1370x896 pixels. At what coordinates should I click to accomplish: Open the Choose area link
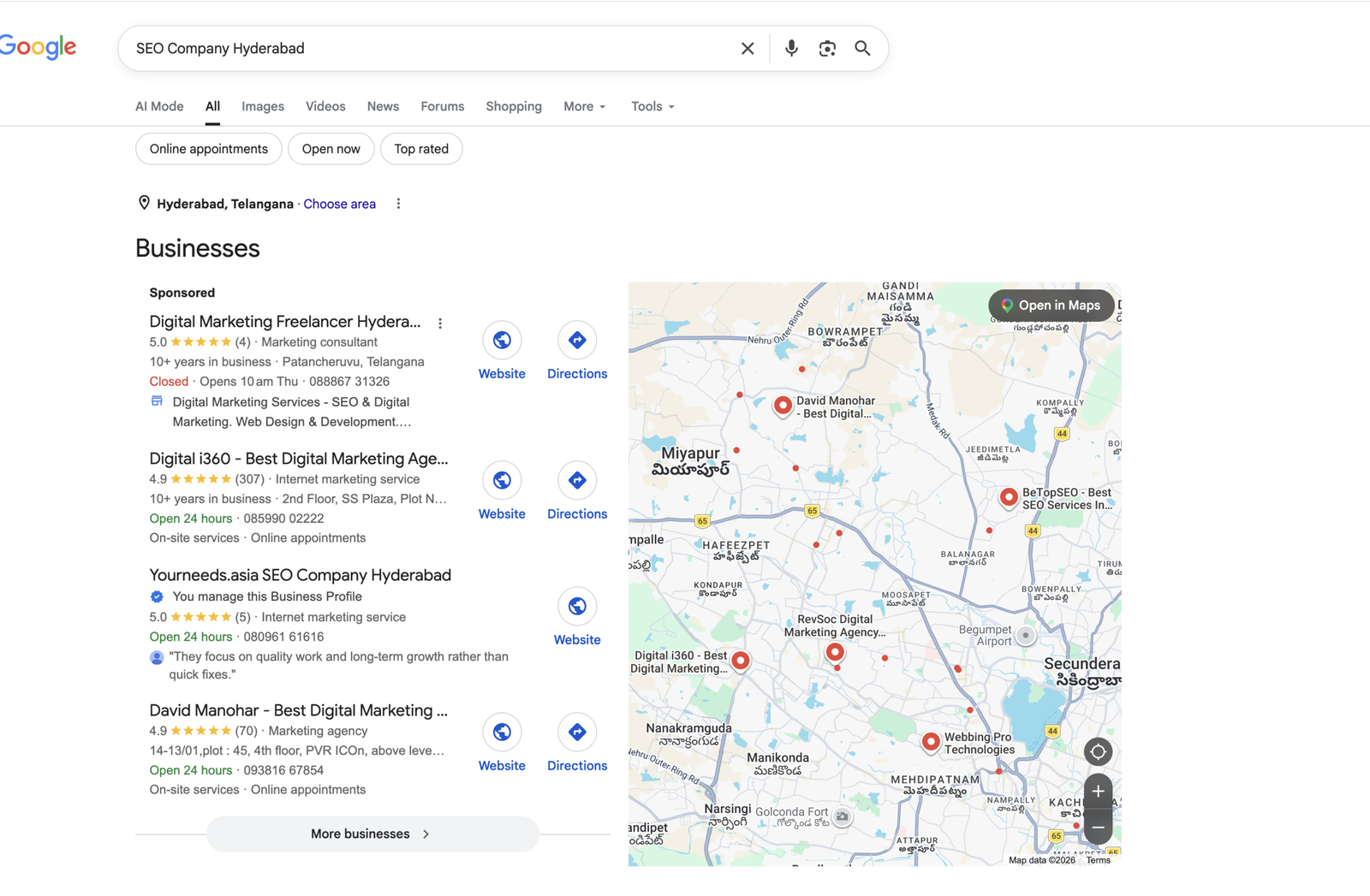(x=339, y=204)
